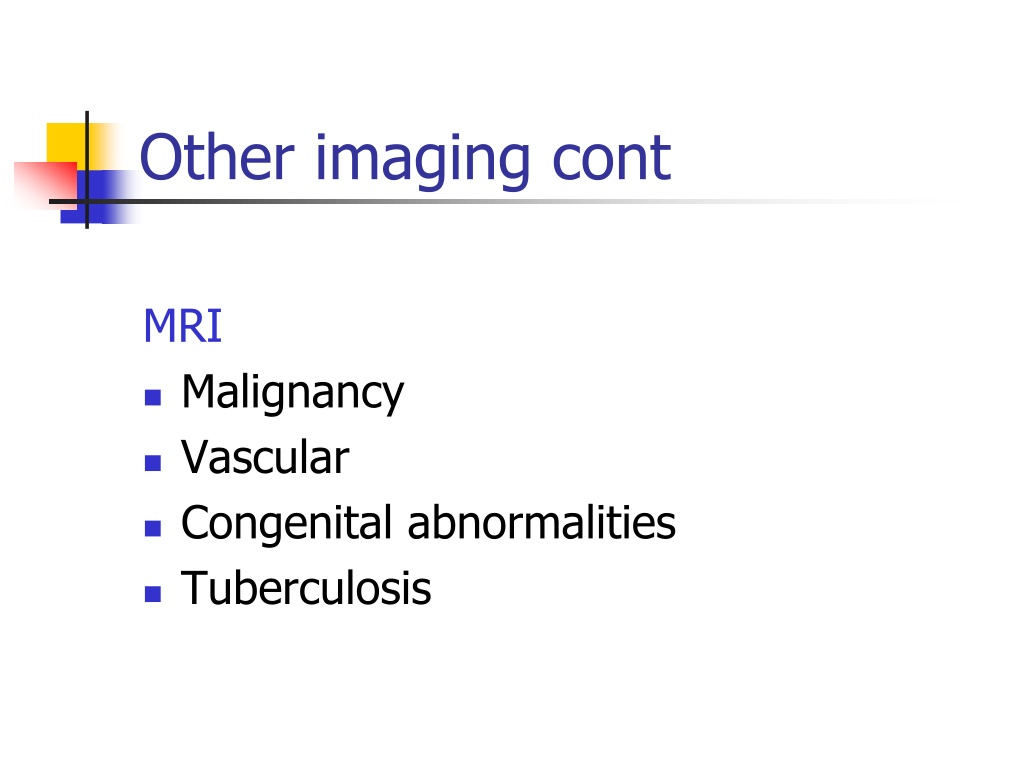Click the horizontal gradient line under title

(x=496, y=201)
